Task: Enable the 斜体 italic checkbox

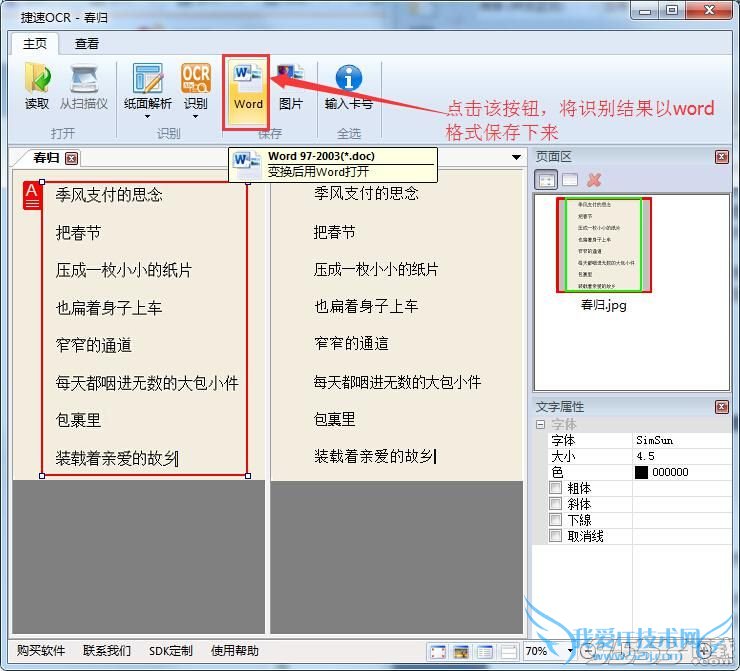Action: coord(555,504)
